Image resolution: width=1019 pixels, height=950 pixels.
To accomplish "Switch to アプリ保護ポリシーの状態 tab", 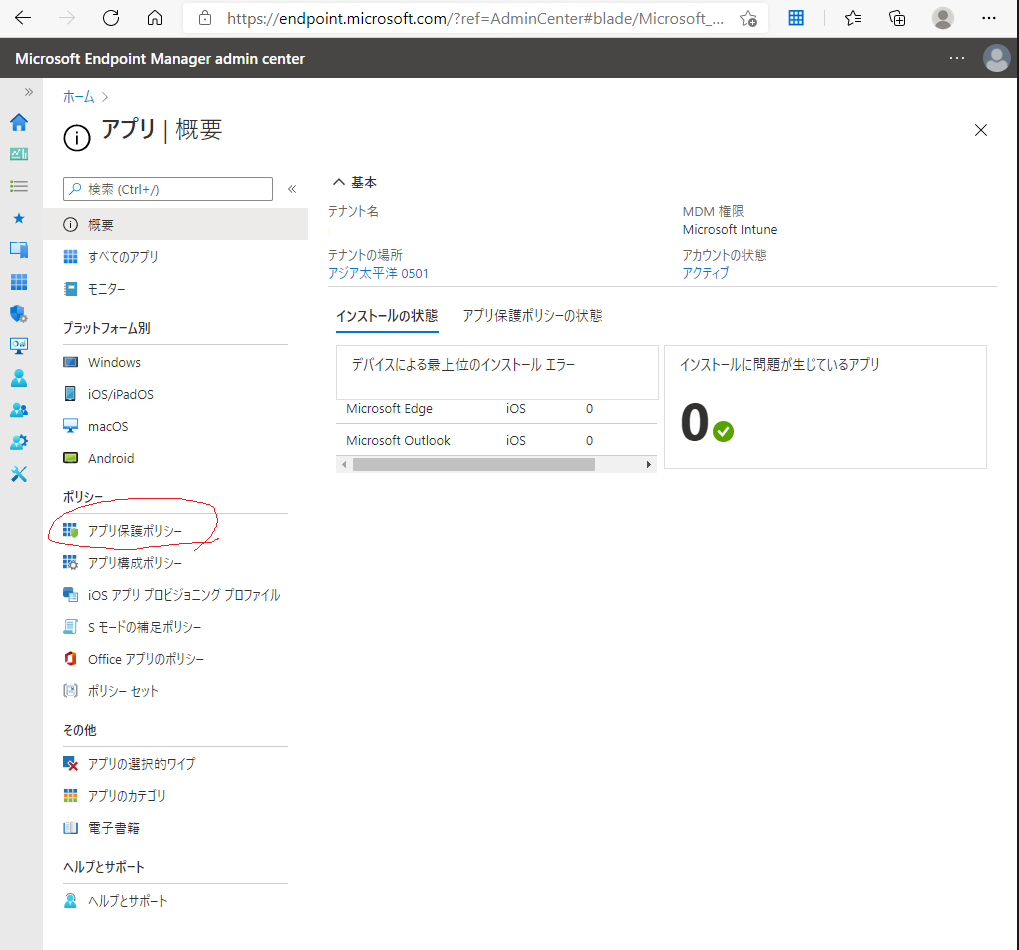I will pyautogui.click(x=532, y=316).
